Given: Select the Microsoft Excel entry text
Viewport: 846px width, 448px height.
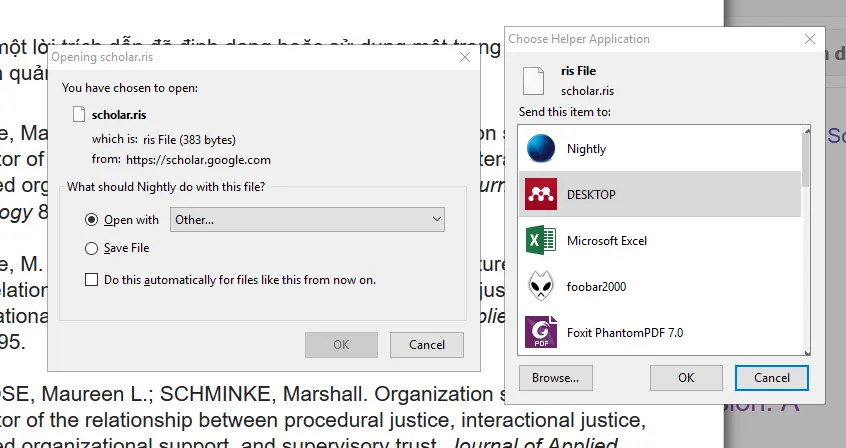Looking at the screenshot, I should click(606, 241).
